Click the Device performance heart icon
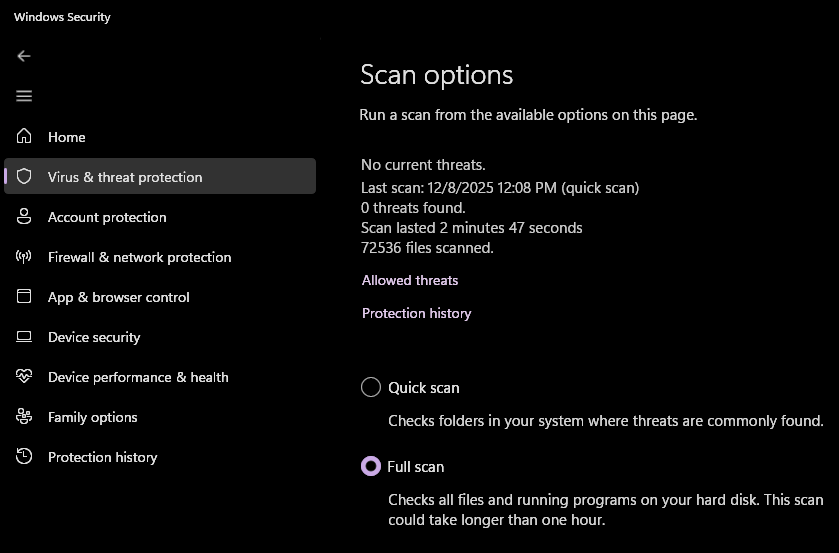Image resolution: width=839 pixels, height=553 pixels. (x=25, y=377)
